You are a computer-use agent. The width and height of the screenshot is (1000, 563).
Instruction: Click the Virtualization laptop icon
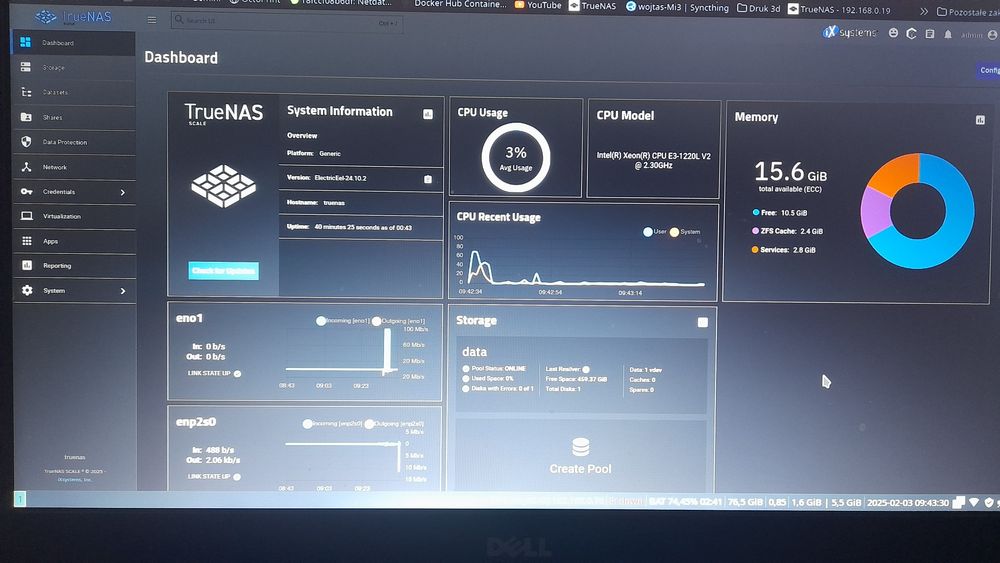27,216
